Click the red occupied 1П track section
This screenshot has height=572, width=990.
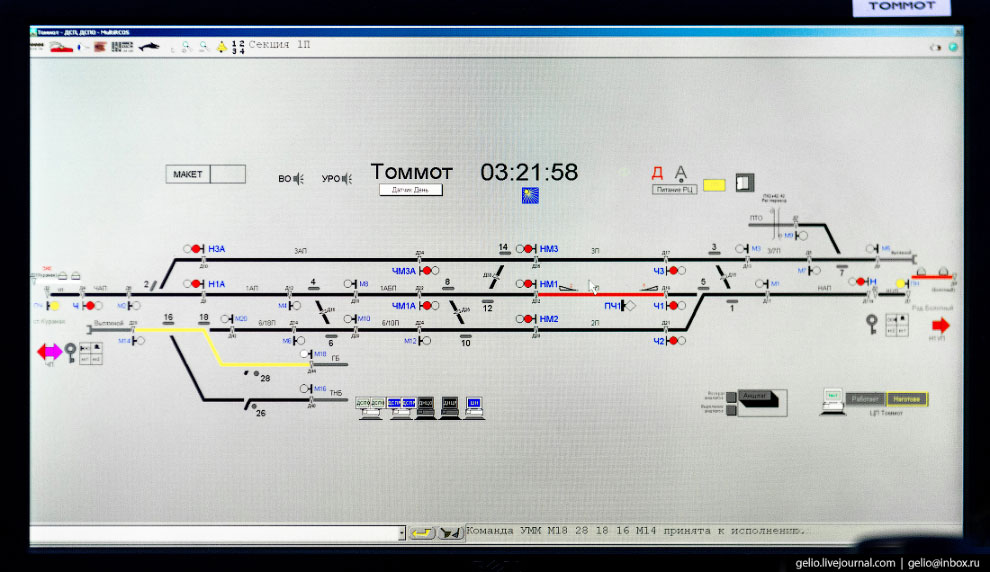601,294
